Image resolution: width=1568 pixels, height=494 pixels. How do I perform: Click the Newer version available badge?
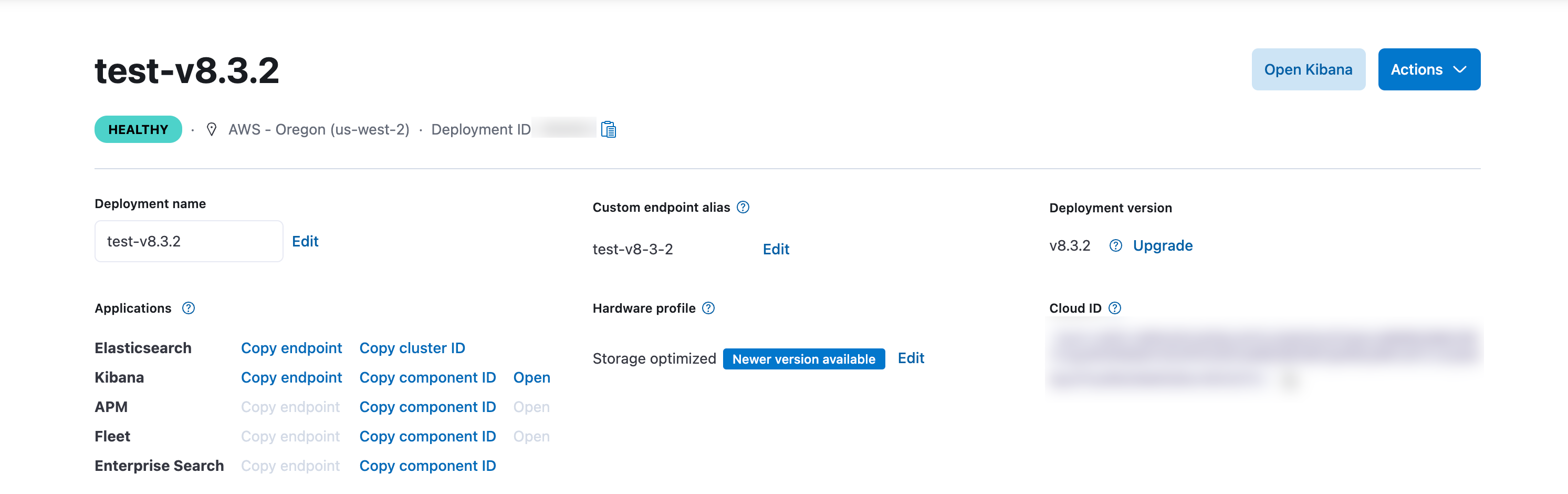803,359
